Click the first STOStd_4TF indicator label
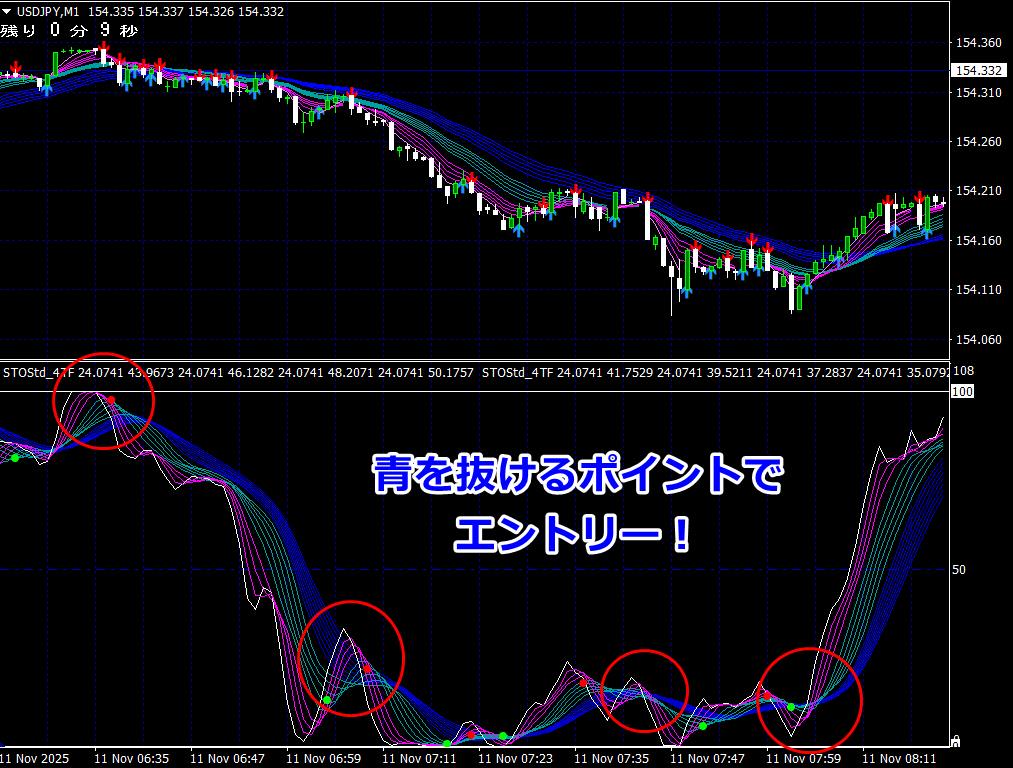The image size is (1013, 768). [x=38, y=373]
